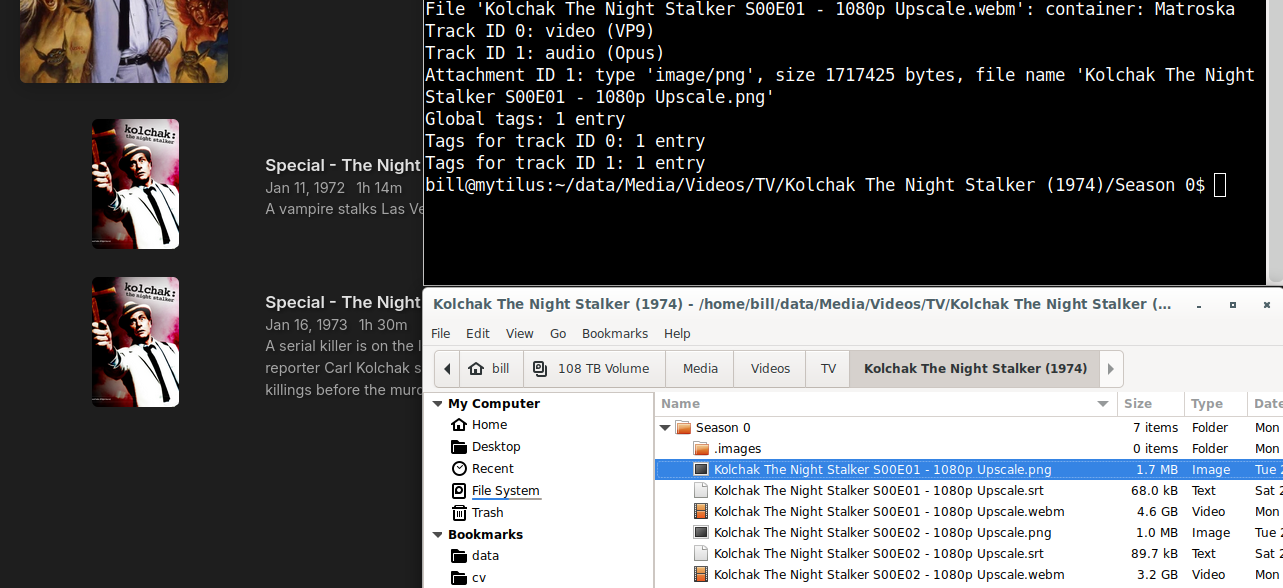Screen dimensions: 1283x588
Task: Open Trash in the sidebar
Action: (487, 513)
